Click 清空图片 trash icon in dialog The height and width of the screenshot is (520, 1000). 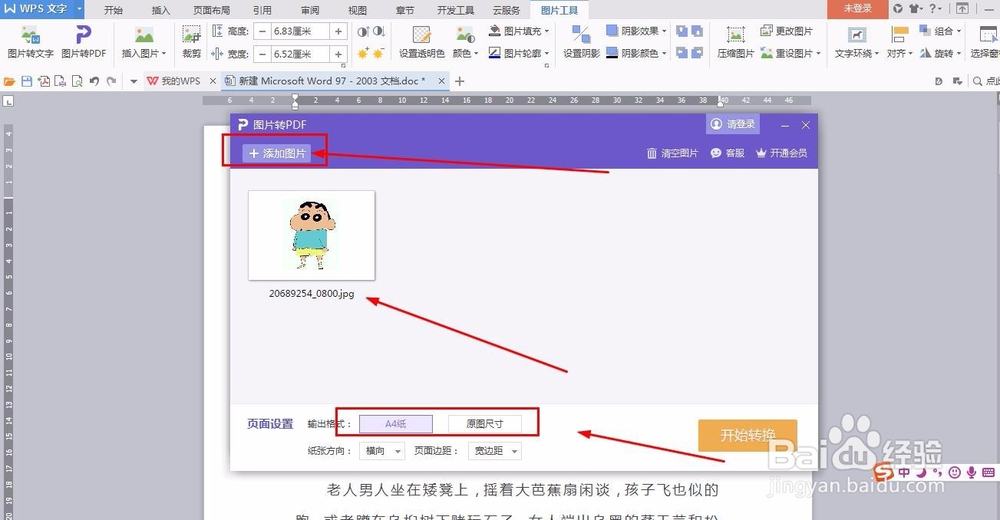(x=672, y=153)
